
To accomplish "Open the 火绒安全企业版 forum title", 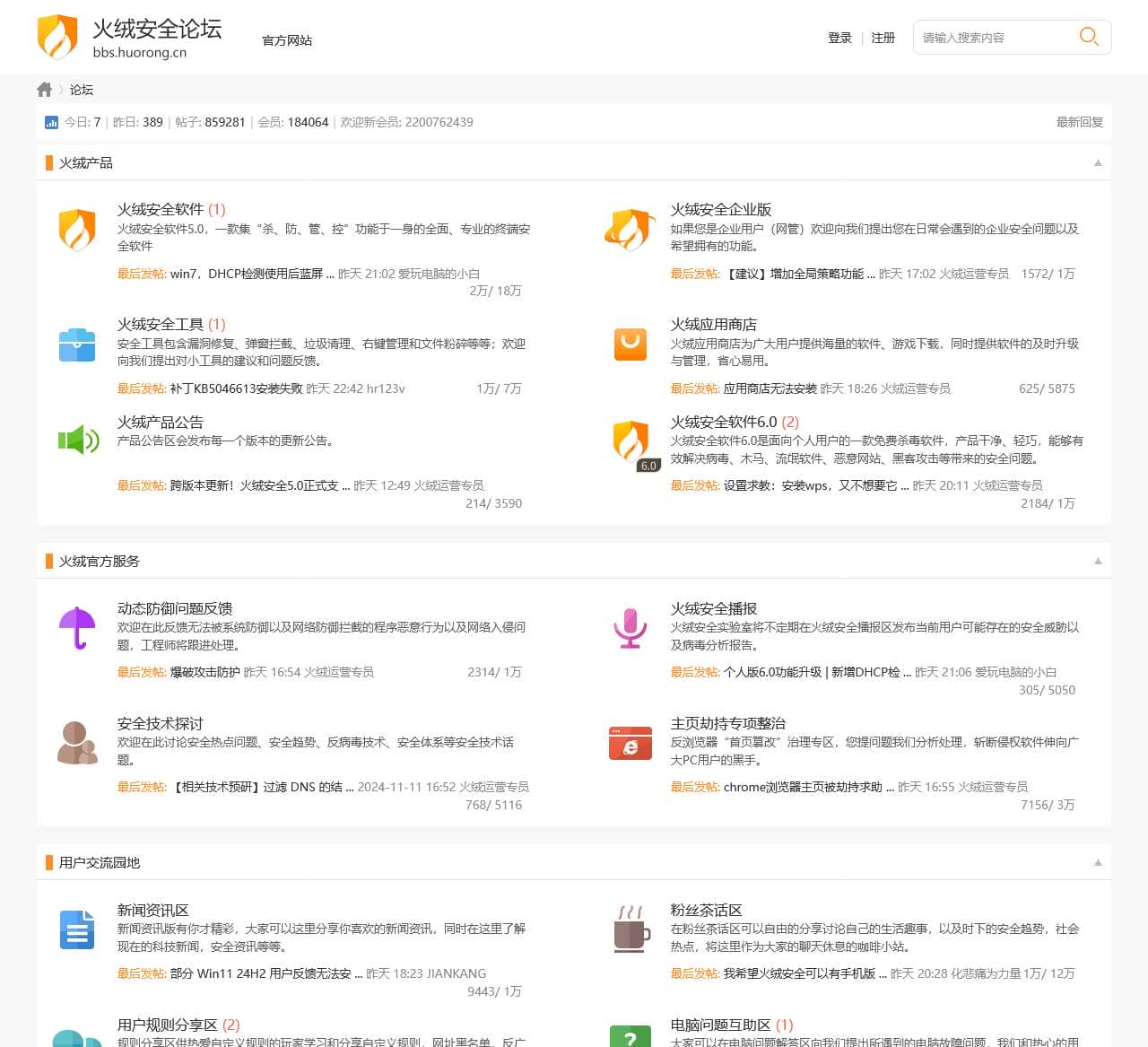I will point(721,209).
